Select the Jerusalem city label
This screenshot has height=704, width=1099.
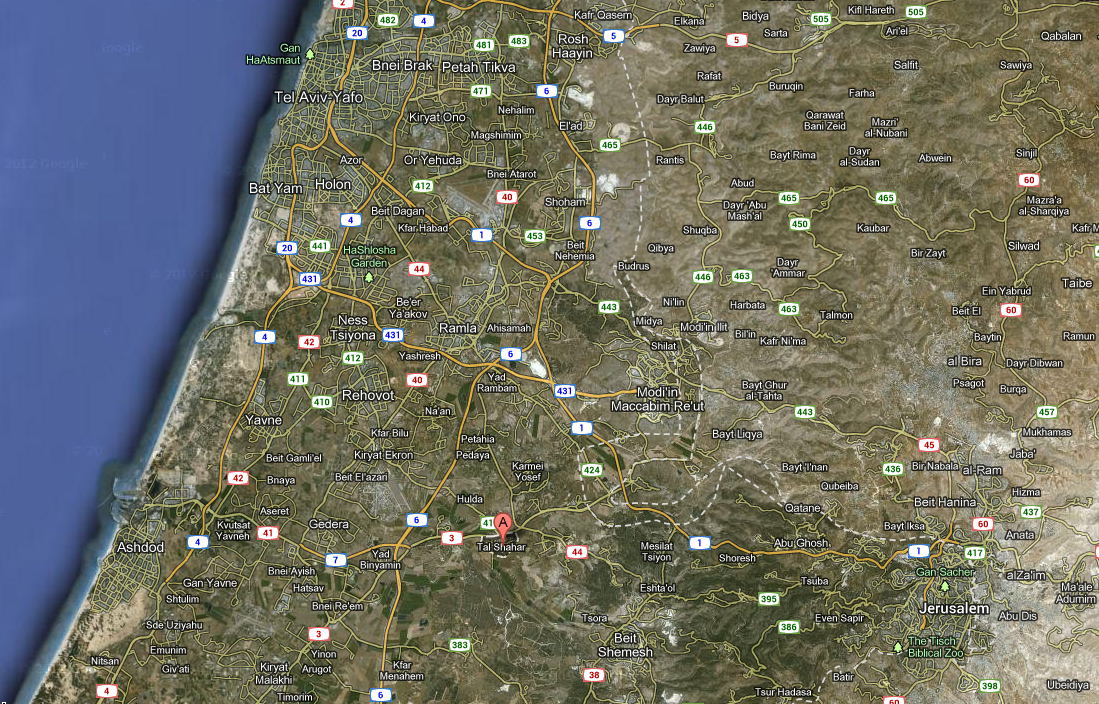955,608
